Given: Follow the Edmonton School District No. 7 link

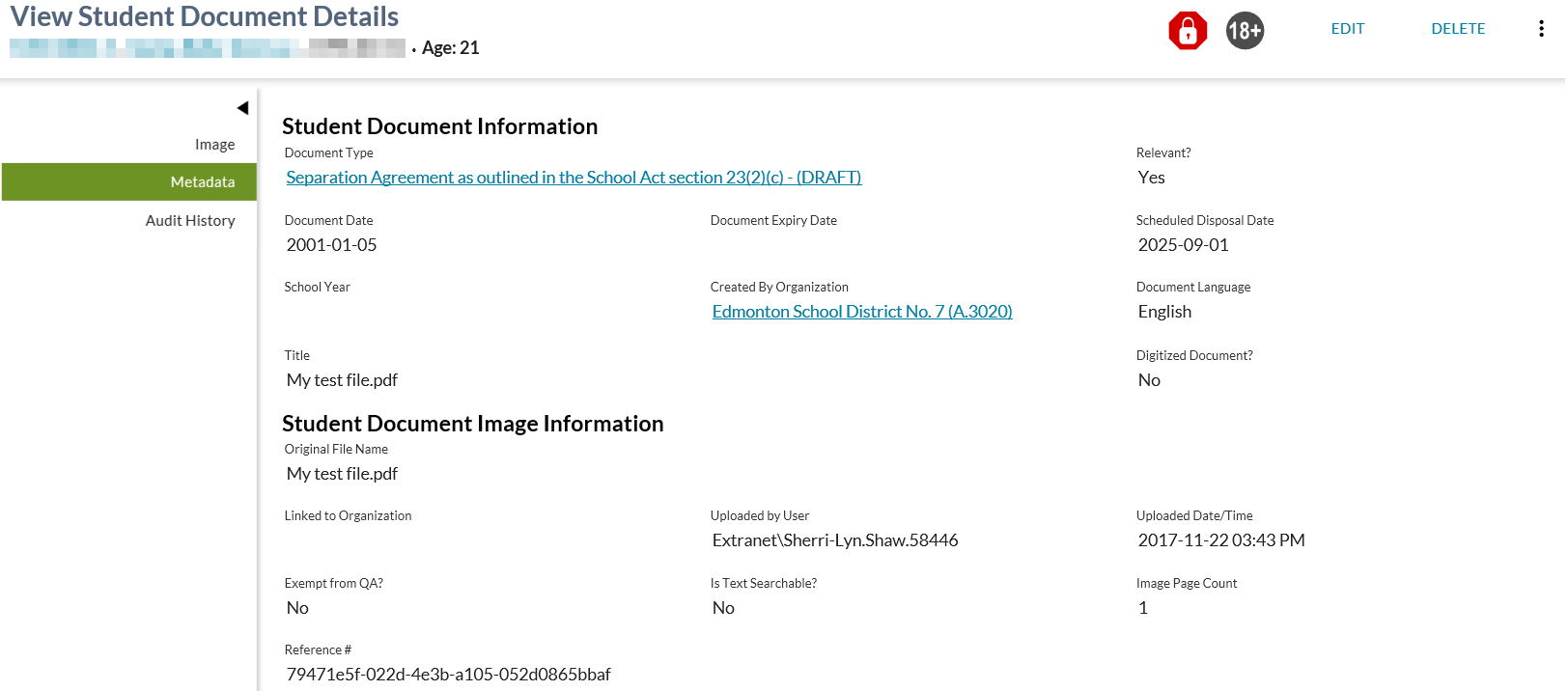Looking at the screenshot, I should (861, 312).
